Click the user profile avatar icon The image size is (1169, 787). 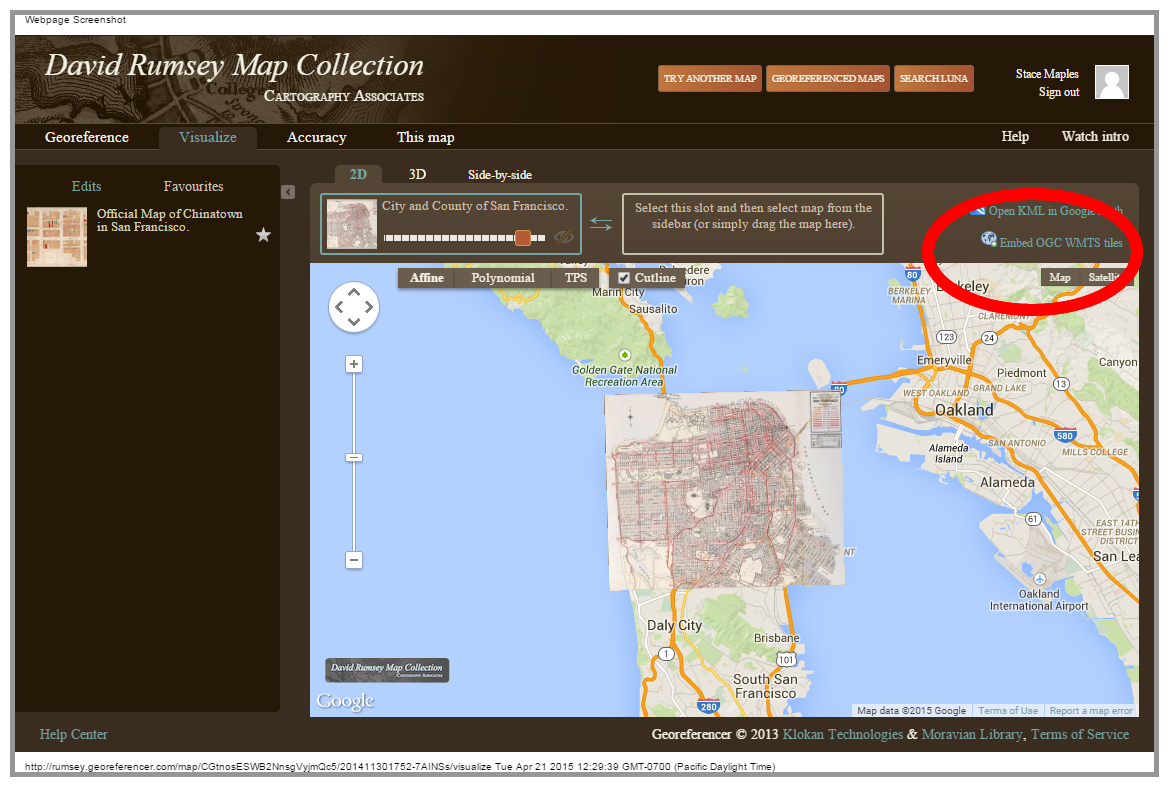pos(1111,82)
